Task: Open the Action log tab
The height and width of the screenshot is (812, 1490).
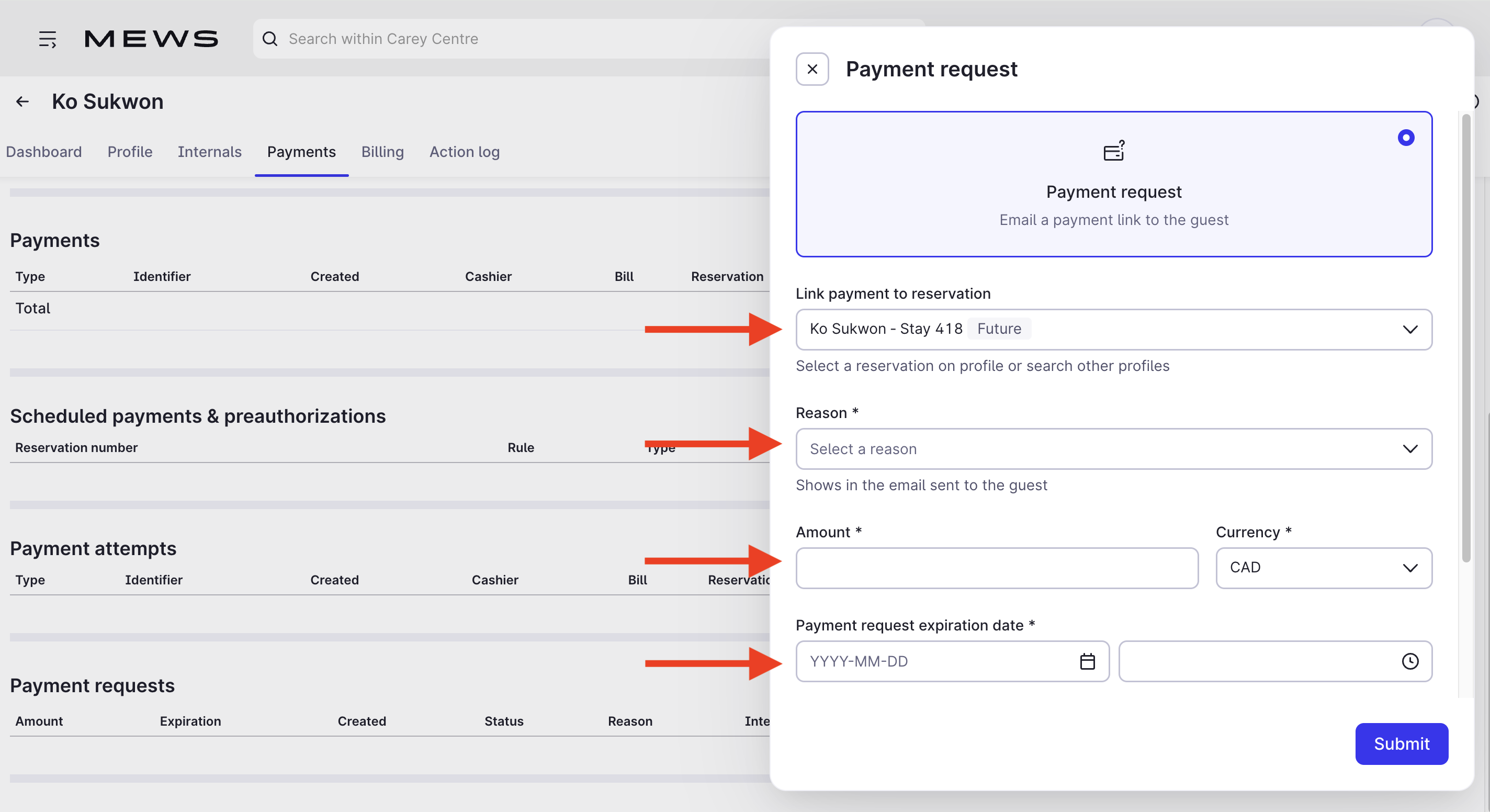Action: click(x=464, y=152)
